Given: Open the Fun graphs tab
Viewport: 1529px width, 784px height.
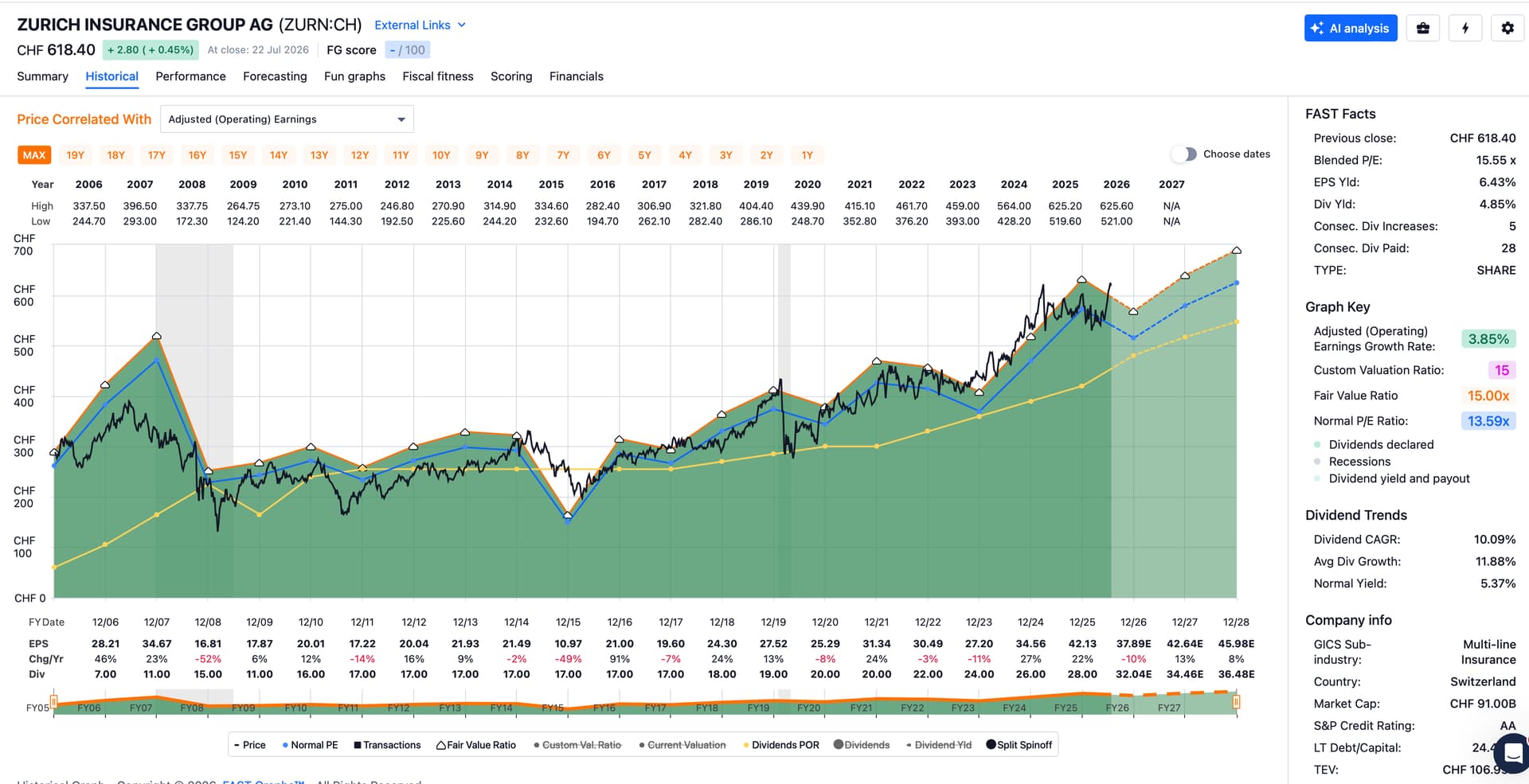Looking at the screenshot, I should [x=354, y=76].
